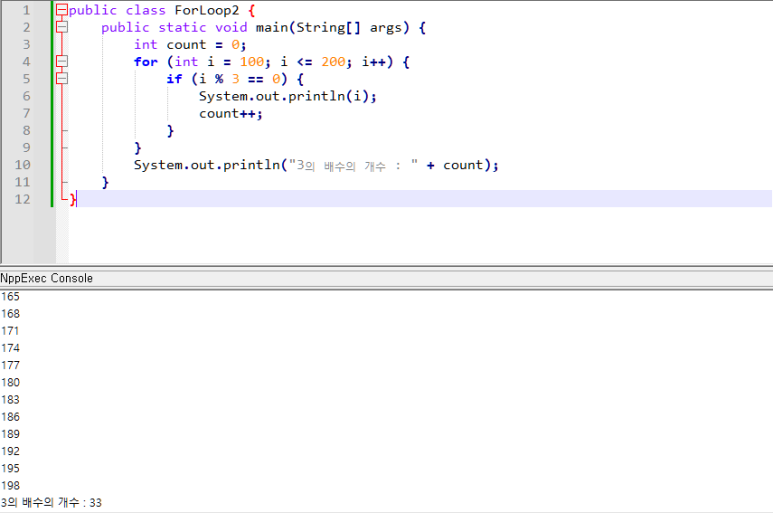Click the 'static' keyword on line 2
Viewport: 773px width, 513px height.
[x=182, y=28]
